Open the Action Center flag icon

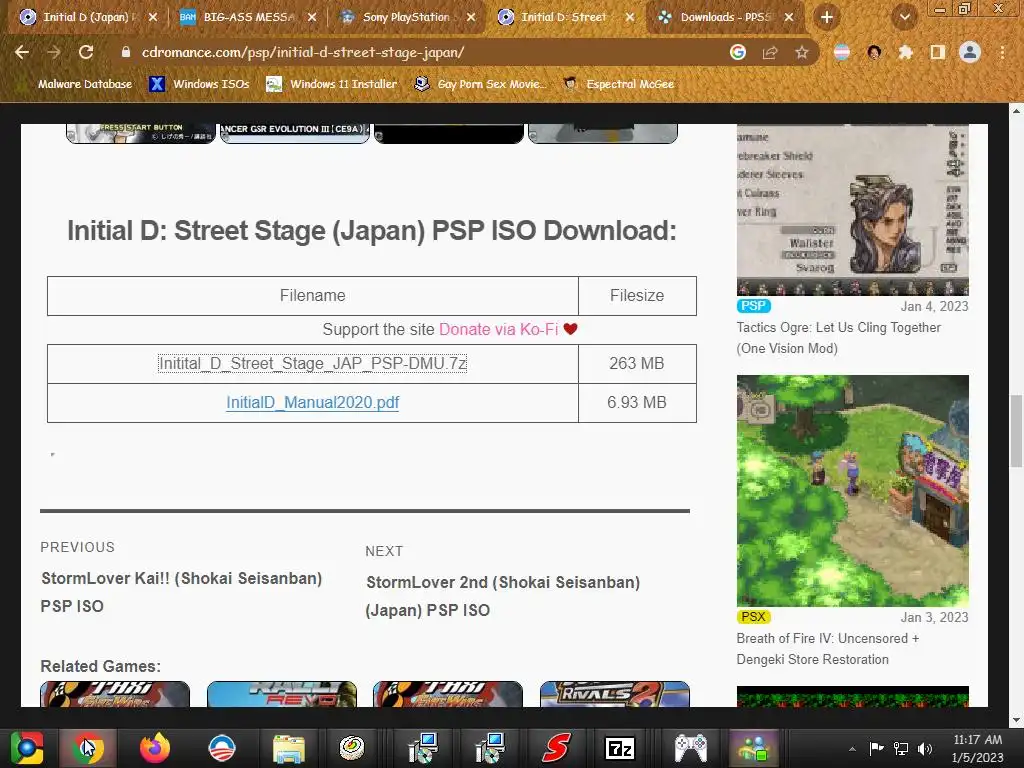(x=876, y=748)
